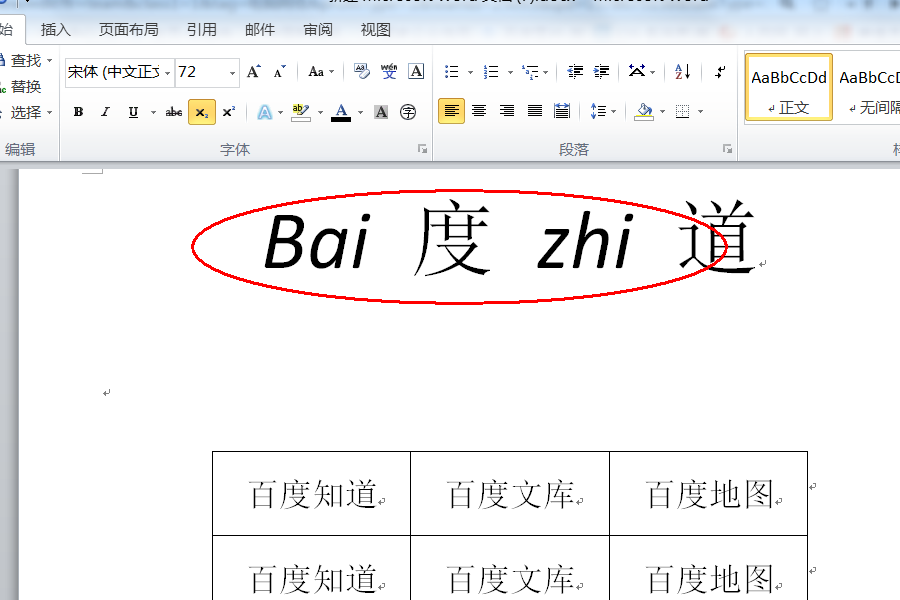900x600 pixels.
Task: Toggle Bold formatting
Action: tap(79, 112)
